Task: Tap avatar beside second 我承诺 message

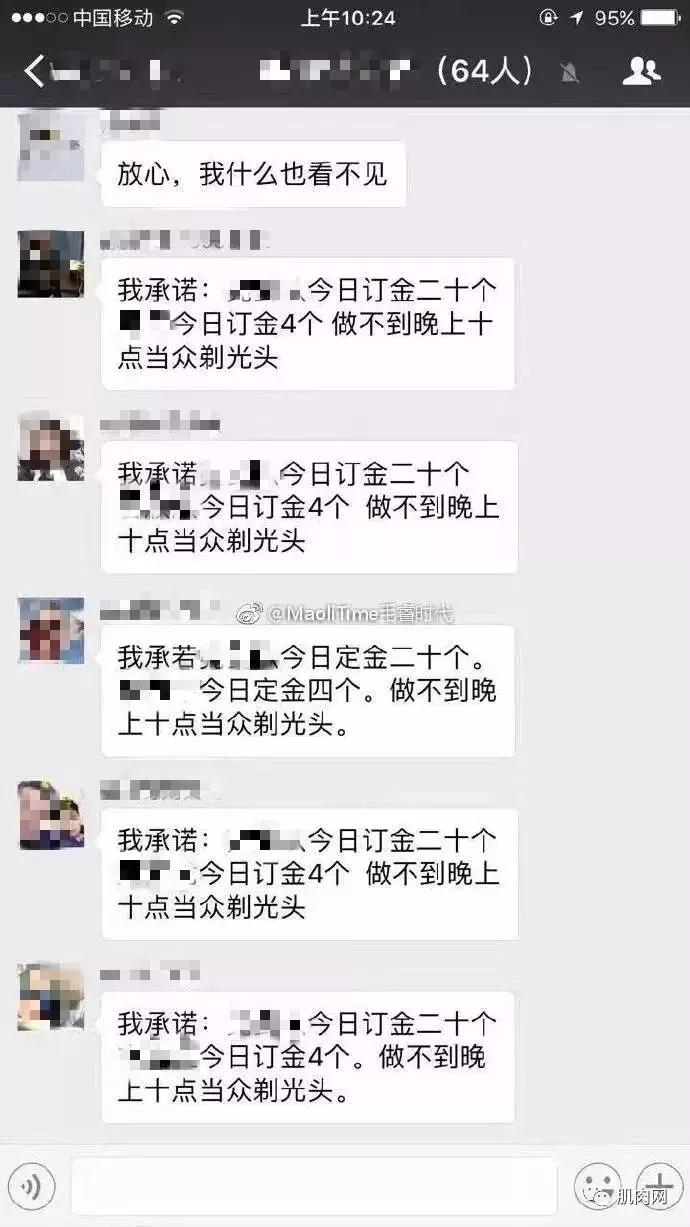Action: coord(51,447)
